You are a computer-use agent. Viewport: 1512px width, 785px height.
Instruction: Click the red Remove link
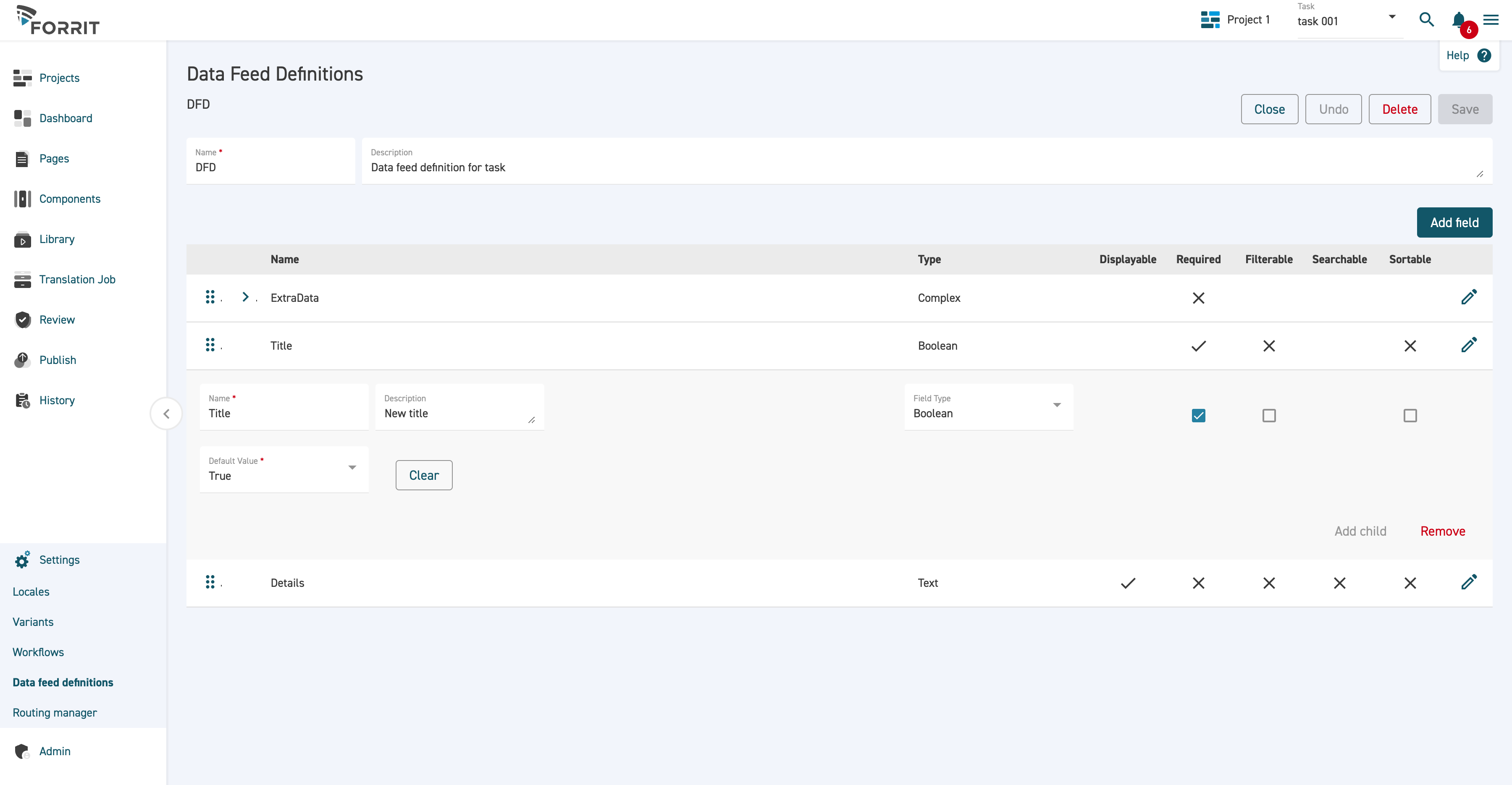(x=1442, y=531)
